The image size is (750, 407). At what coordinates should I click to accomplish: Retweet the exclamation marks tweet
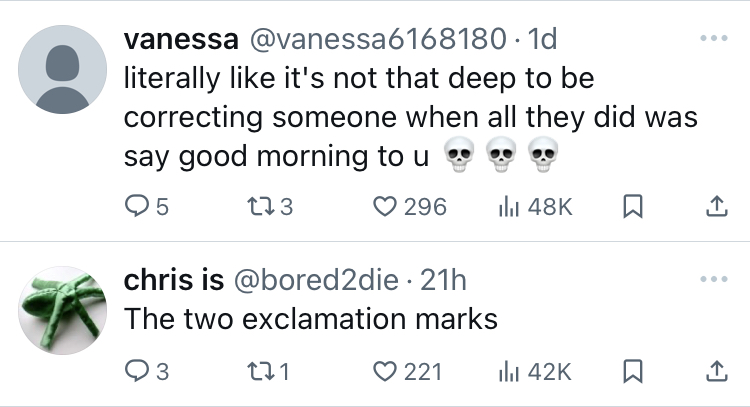coord(268,371)
